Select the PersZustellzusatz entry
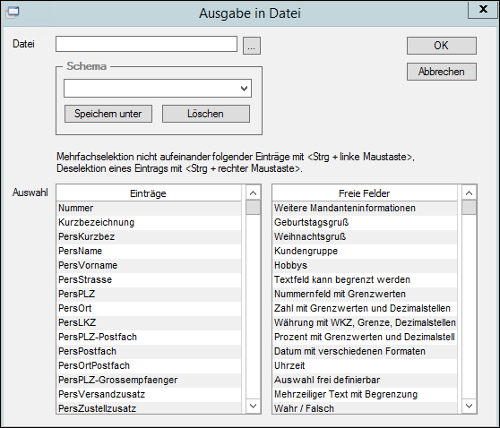Viewport: 500px width, 428px height. 149,408
